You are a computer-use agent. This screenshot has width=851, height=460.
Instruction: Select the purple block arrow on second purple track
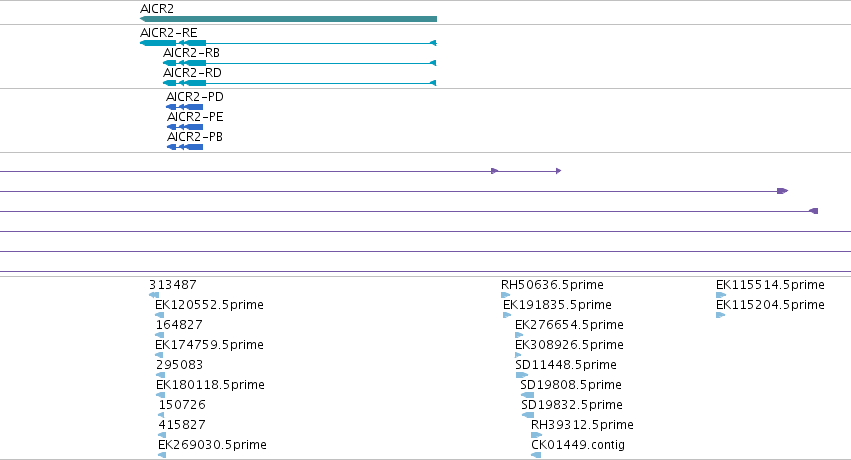783,191
